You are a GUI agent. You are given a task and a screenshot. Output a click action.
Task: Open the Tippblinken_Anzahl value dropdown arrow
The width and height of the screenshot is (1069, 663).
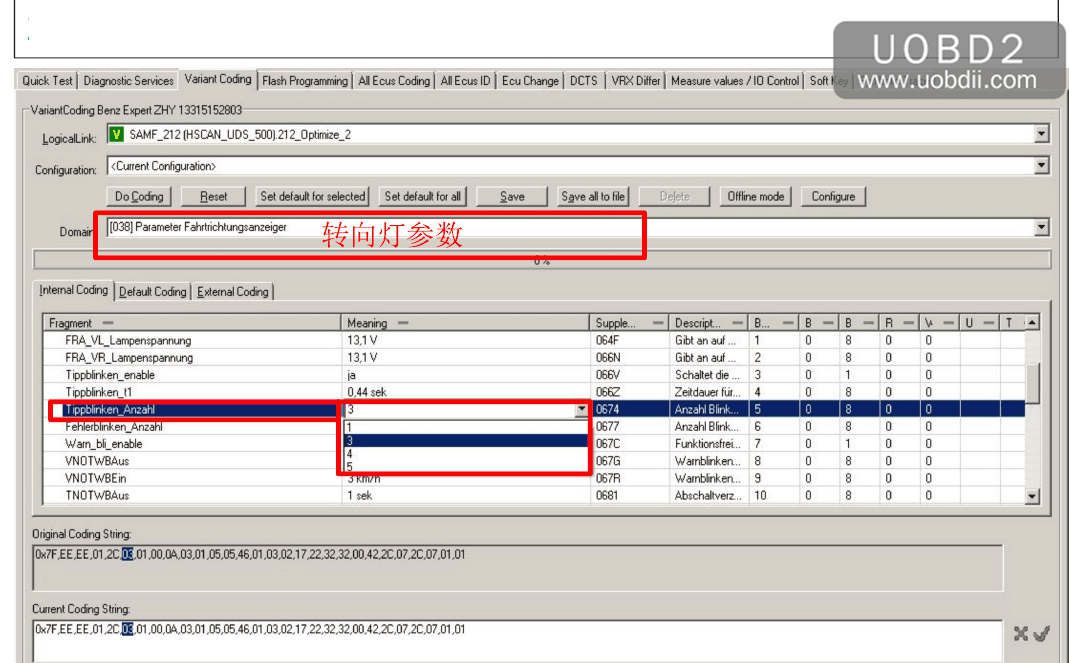click(581, 409)
